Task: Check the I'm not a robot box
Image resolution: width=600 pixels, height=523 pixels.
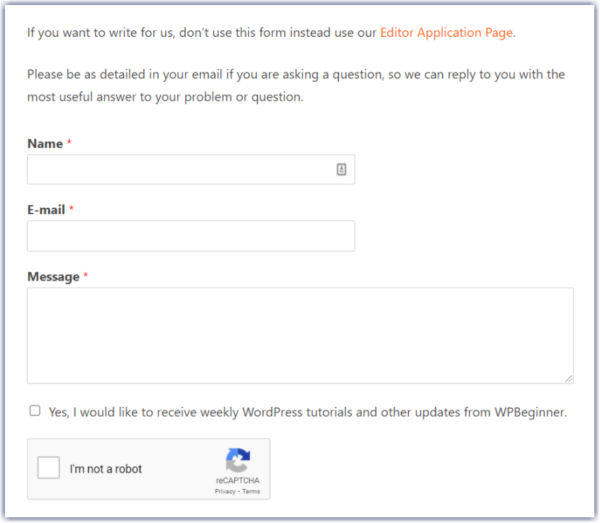Action: pos(49,468)
